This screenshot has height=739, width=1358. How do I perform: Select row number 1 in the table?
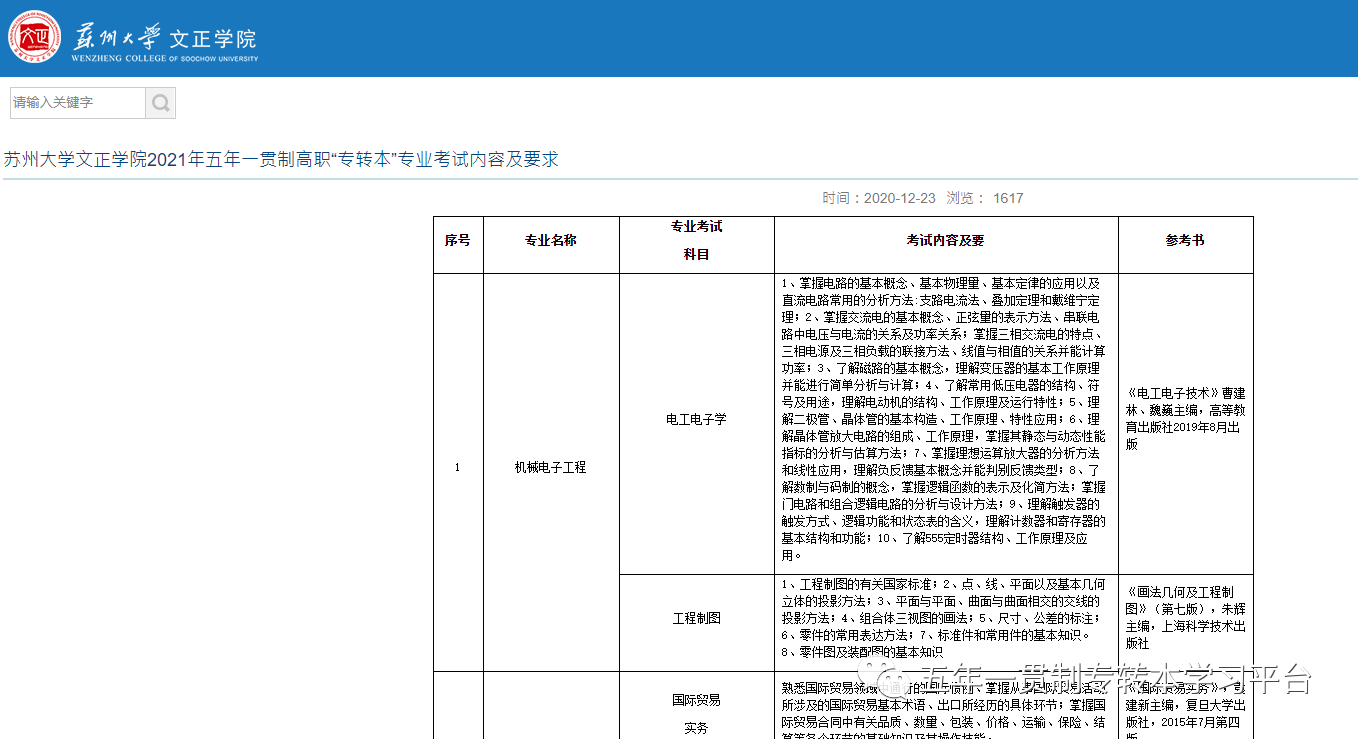tap(458, 466)
